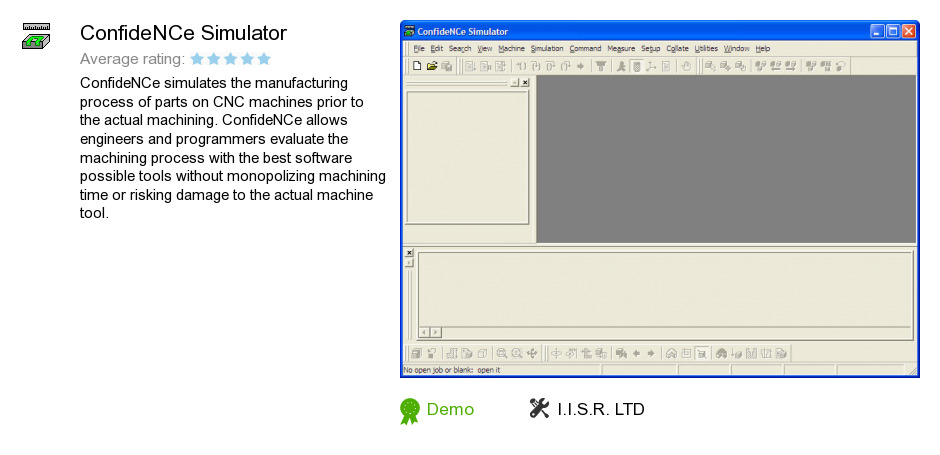Click the five-star average rating
The height and width of the screenshot is (455, 940).
(x=231, y=59)
